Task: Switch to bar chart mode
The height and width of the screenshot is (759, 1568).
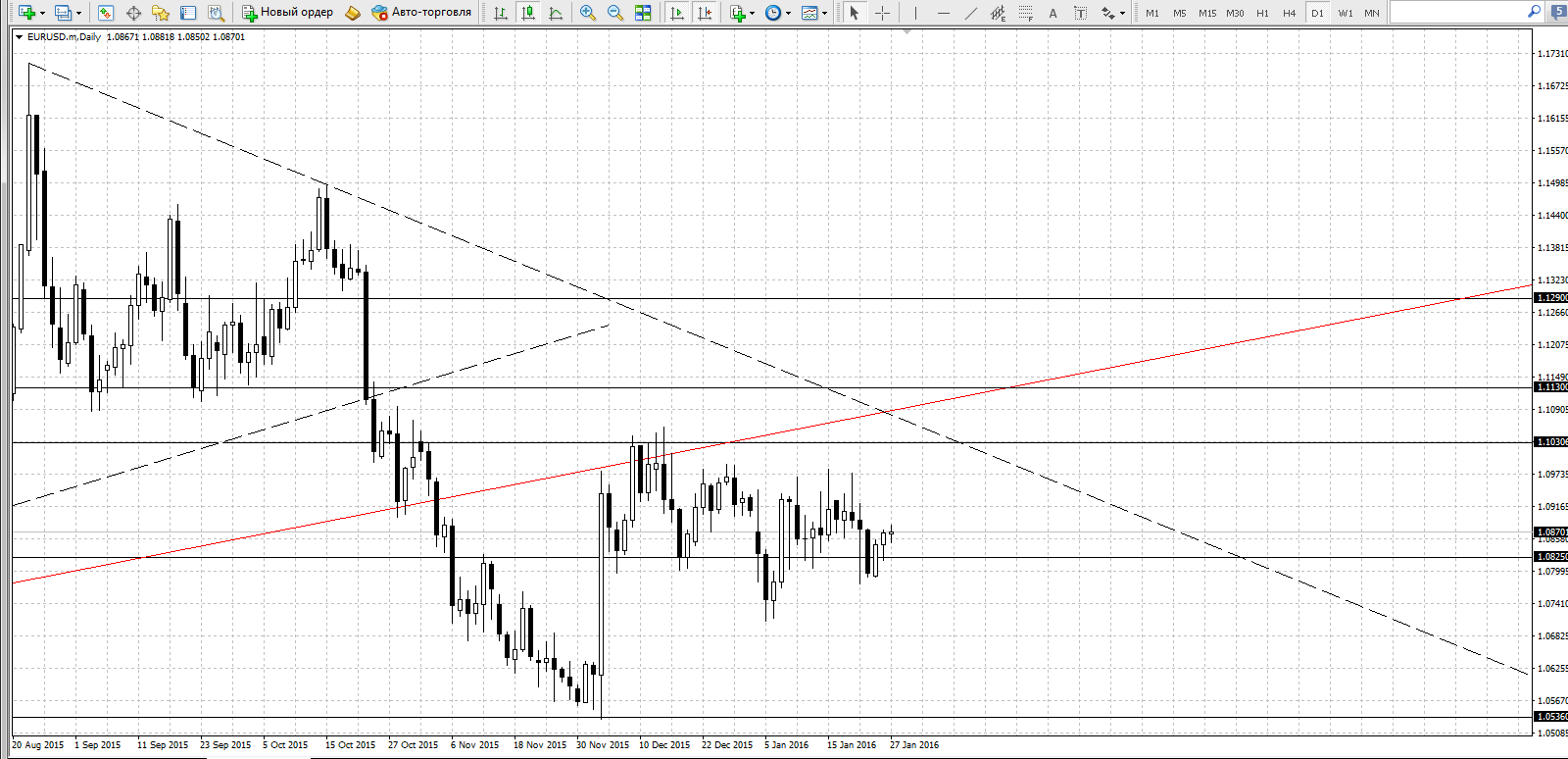Action: [x=501, y=13]
